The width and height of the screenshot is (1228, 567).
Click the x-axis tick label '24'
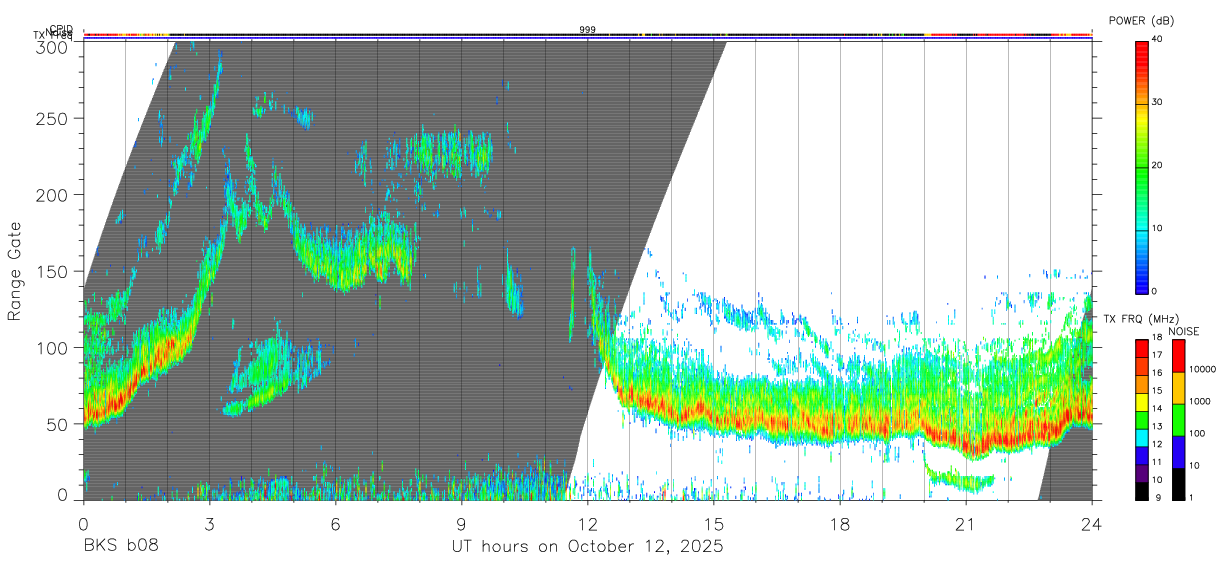pos(1092,524)
